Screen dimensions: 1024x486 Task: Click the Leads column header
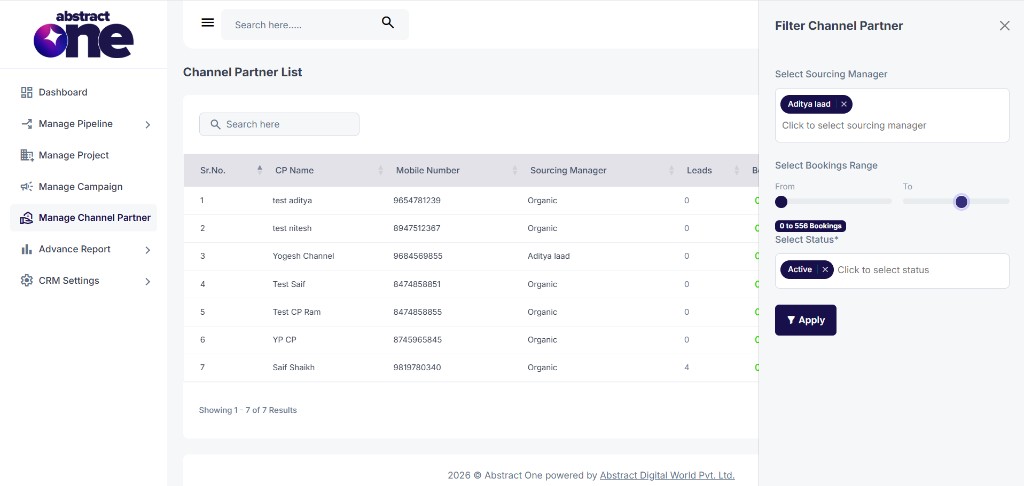(x=699, y=170)
